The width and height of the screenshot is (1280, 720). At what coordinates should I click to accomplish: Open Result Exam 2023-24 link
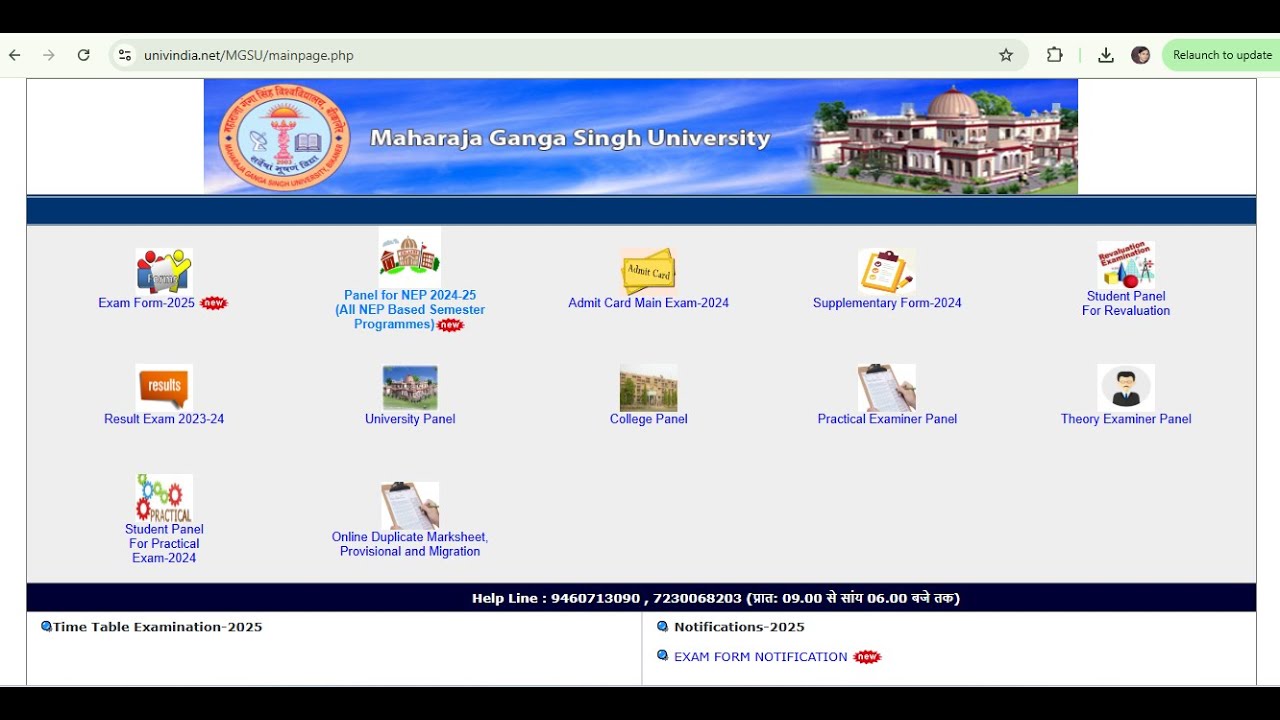pos(164,419)
